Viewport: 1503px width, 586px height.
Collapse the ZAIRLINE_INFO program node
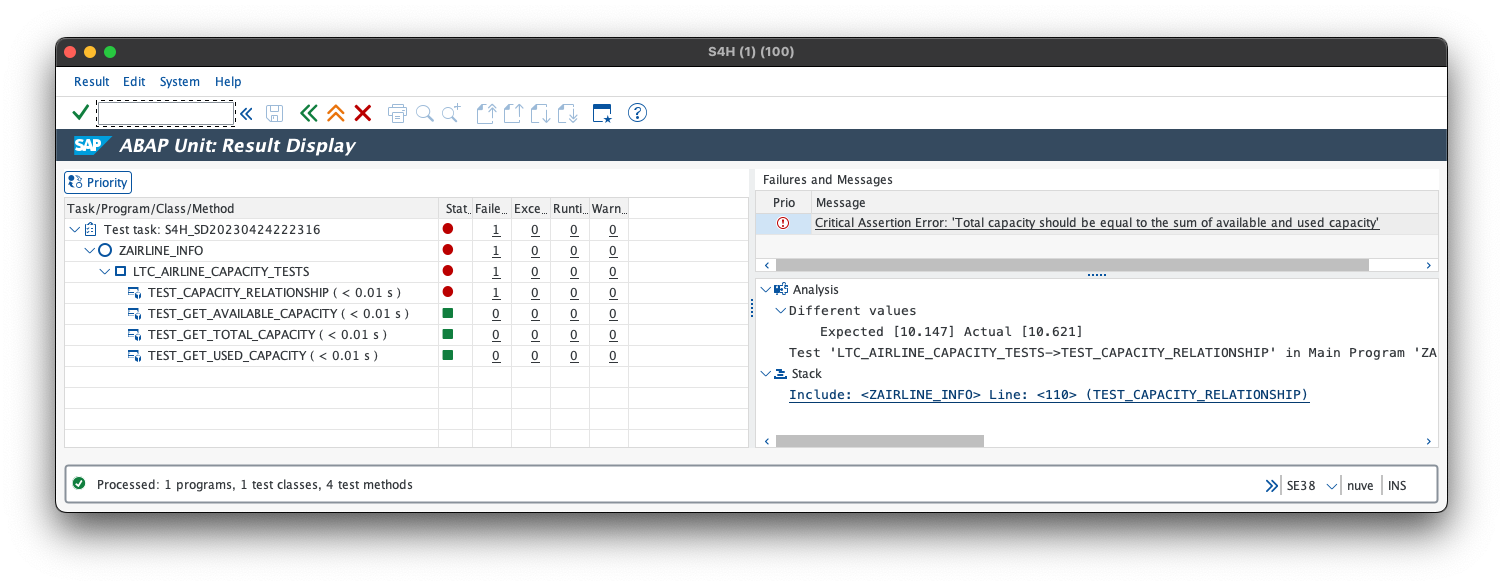click(89, 250)
